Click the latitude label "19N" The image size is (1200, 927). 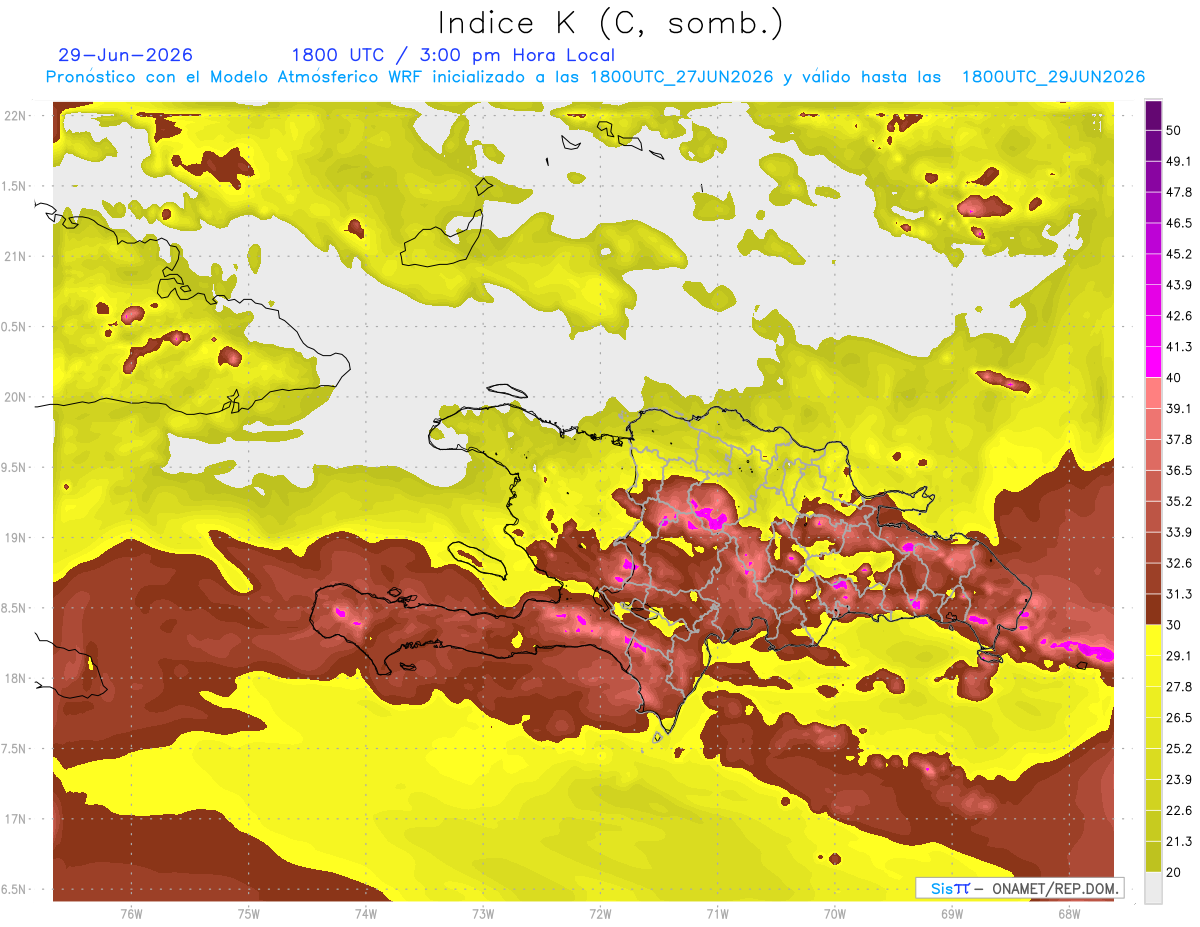pyautogui.click(x=15, y=538)
